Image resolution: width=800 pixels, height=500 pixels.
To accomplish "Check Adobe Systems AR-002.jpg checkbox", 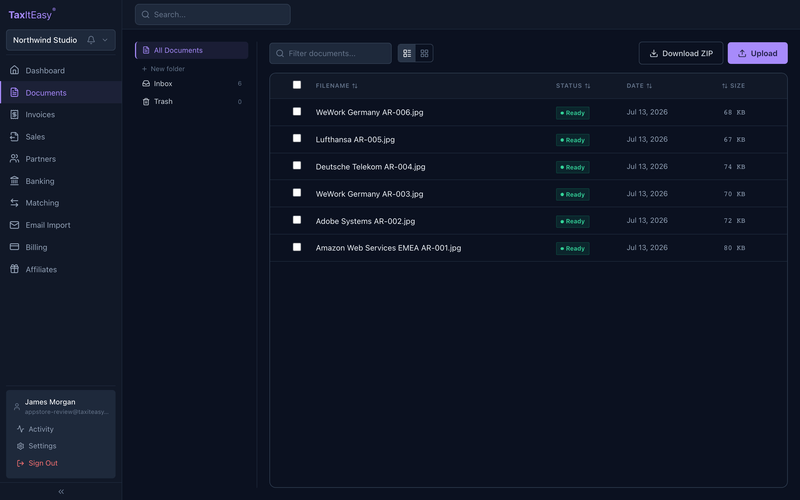I will point(297,220).
